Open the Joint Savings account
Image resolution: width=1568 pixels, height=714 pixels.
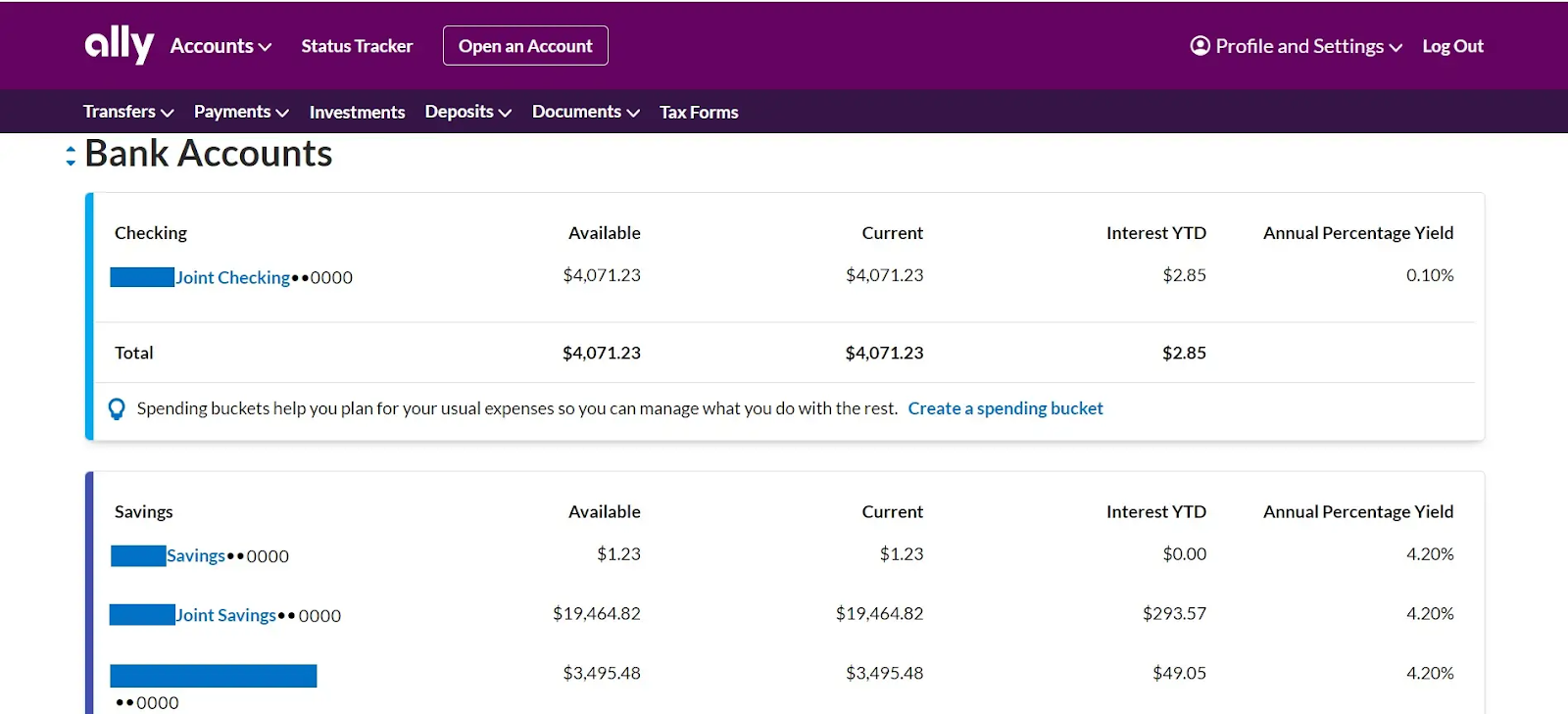(x=225, y=615)
